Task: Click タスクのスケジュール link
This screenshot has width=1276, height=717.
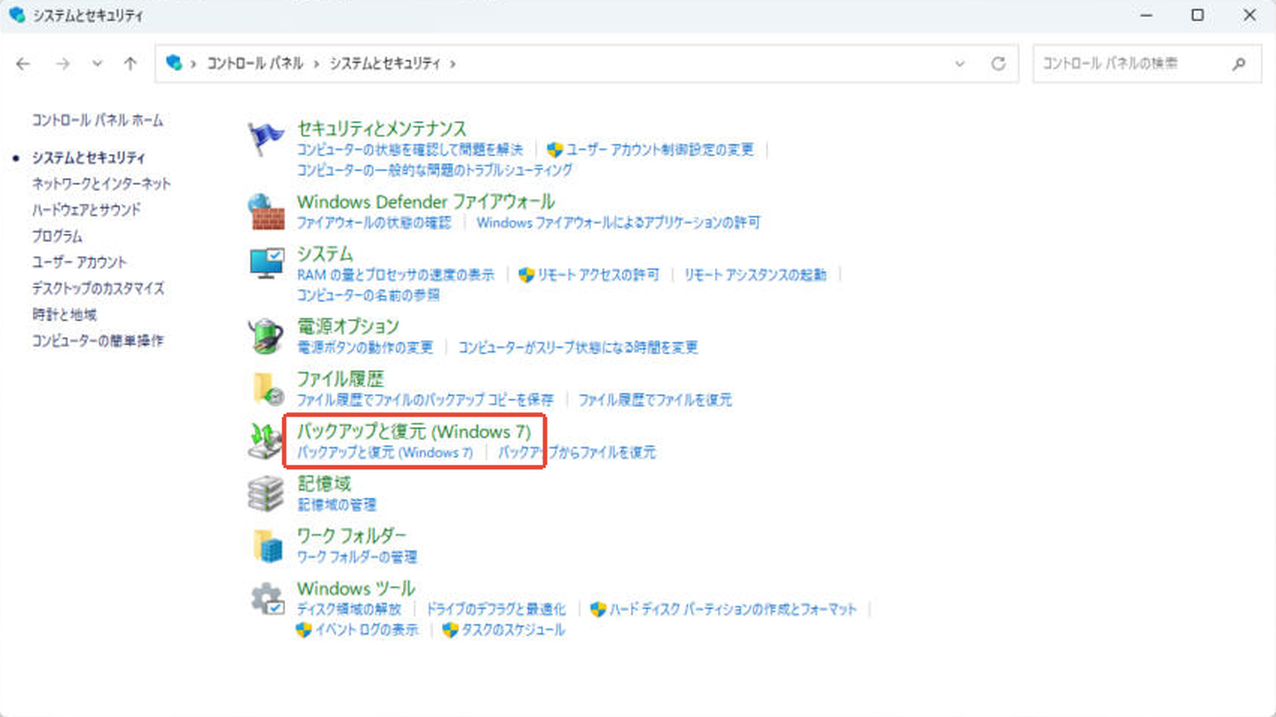Action: 513,630
